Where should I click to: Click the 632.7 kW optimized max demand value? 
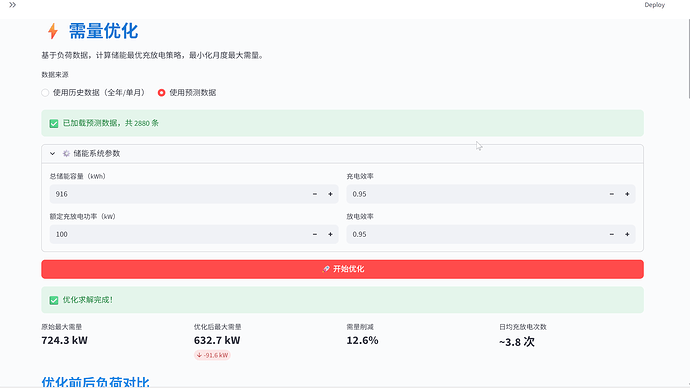tap(217, 340)
